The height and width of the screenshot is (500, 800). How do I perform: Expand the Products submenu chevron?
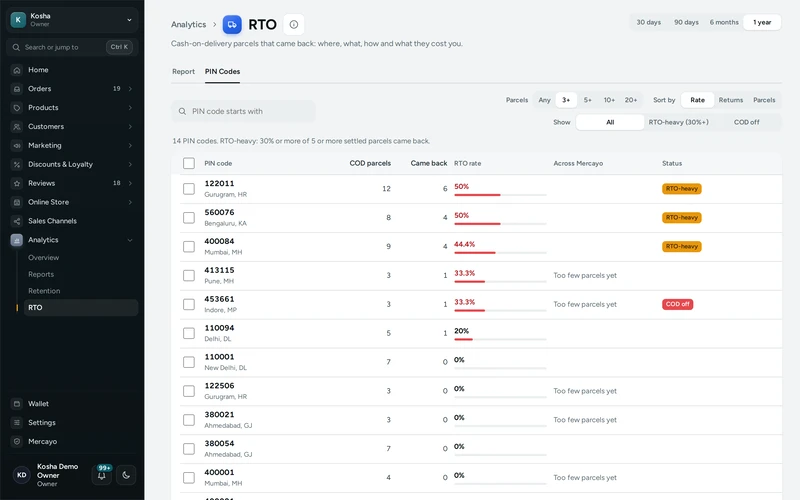click(x=130, y=108)
